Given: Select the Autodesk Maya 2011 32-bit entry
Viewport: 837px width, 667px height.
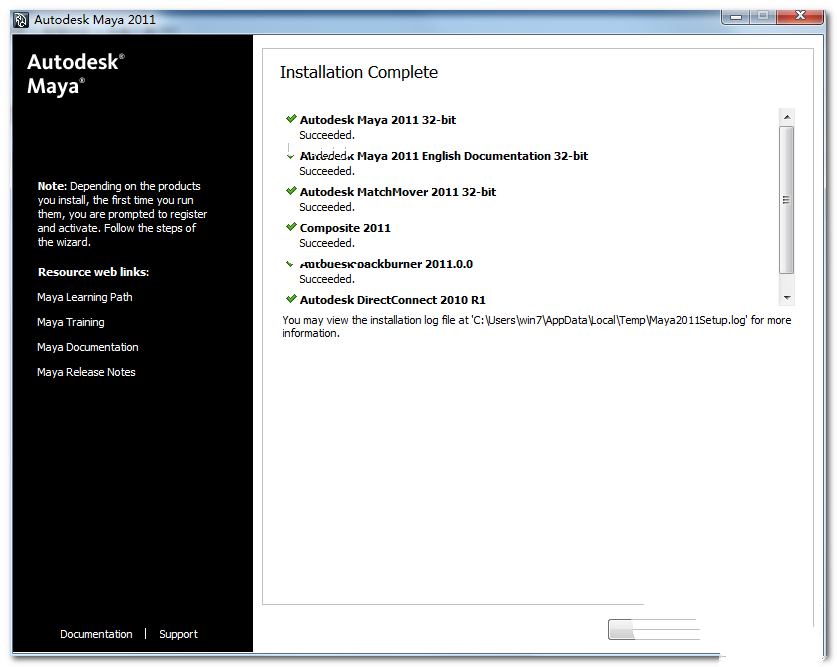Looking at the screenshot, I should pos(378,120).
